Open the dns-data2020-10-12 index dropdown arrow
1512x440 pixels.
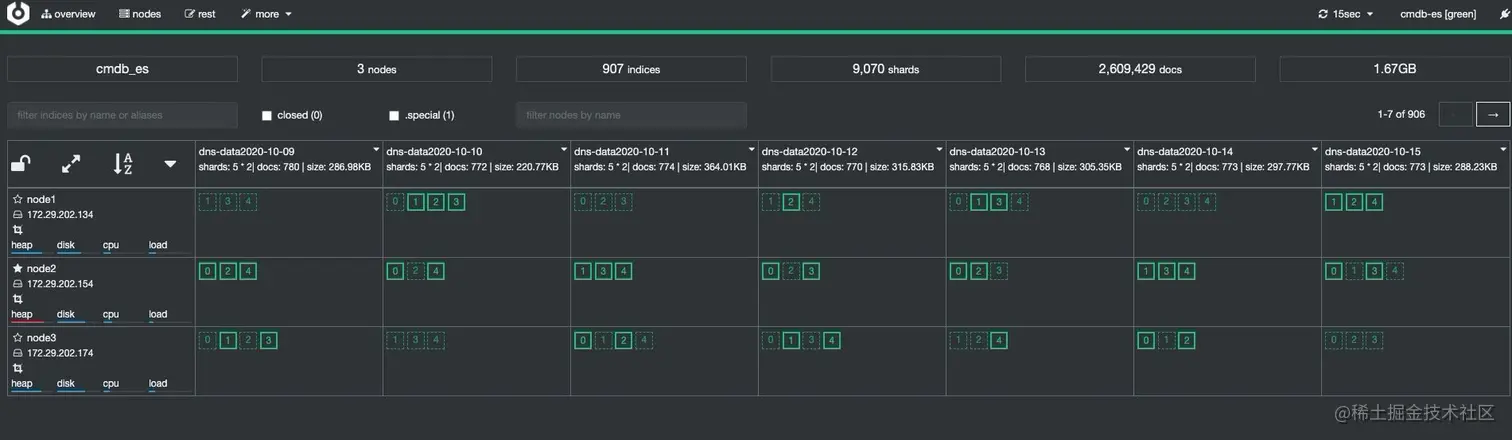click(x=939, y=151)
